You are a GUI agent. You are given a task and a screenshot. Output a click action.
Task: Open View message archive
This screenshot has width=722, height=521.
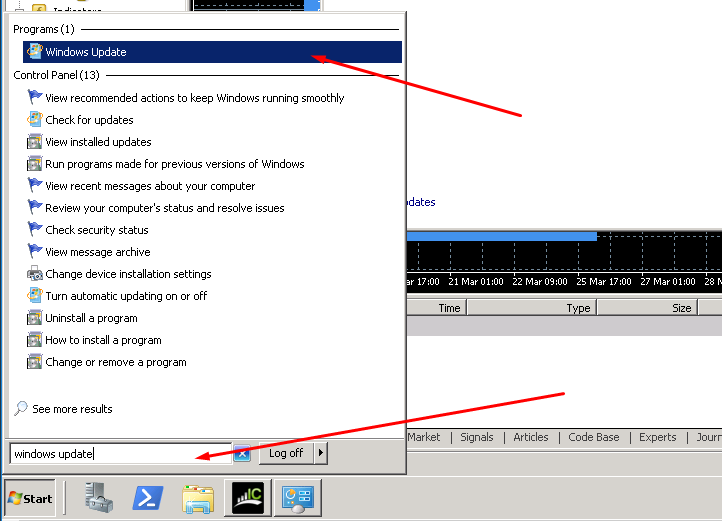98,252
